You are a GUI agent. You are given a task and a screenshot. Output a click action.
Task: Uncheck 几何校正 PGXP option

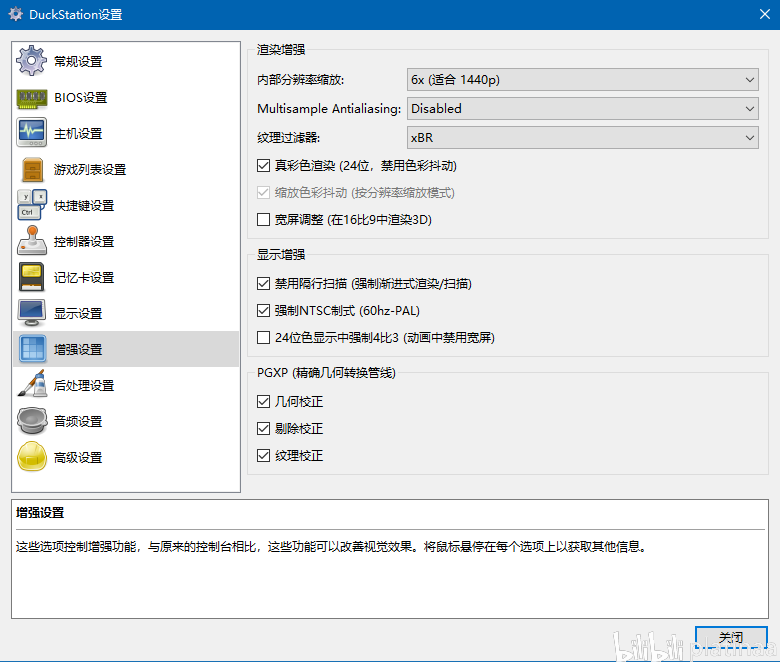[263, 401]
